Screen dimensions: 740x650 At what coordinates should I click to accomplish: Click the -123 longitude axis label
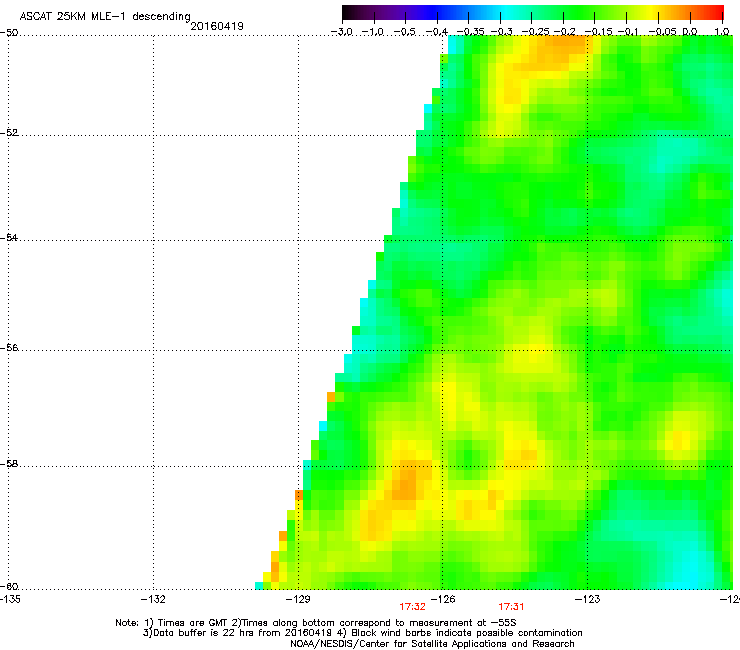(x=588, y=599)
